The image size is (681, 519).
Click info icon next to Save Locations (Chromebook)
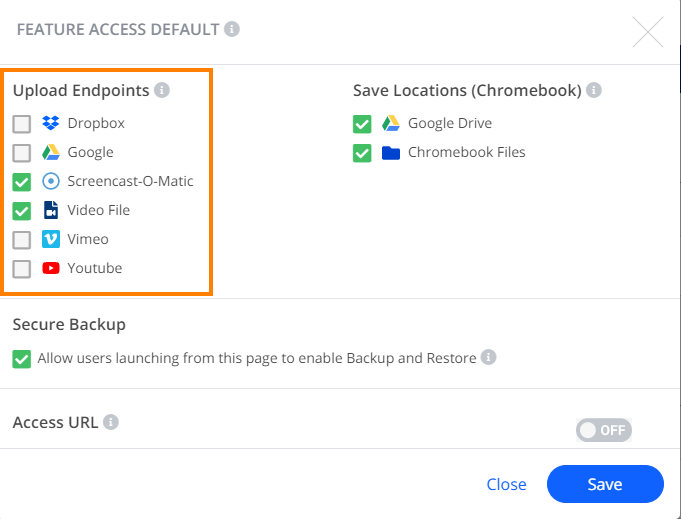click(594, 90)
